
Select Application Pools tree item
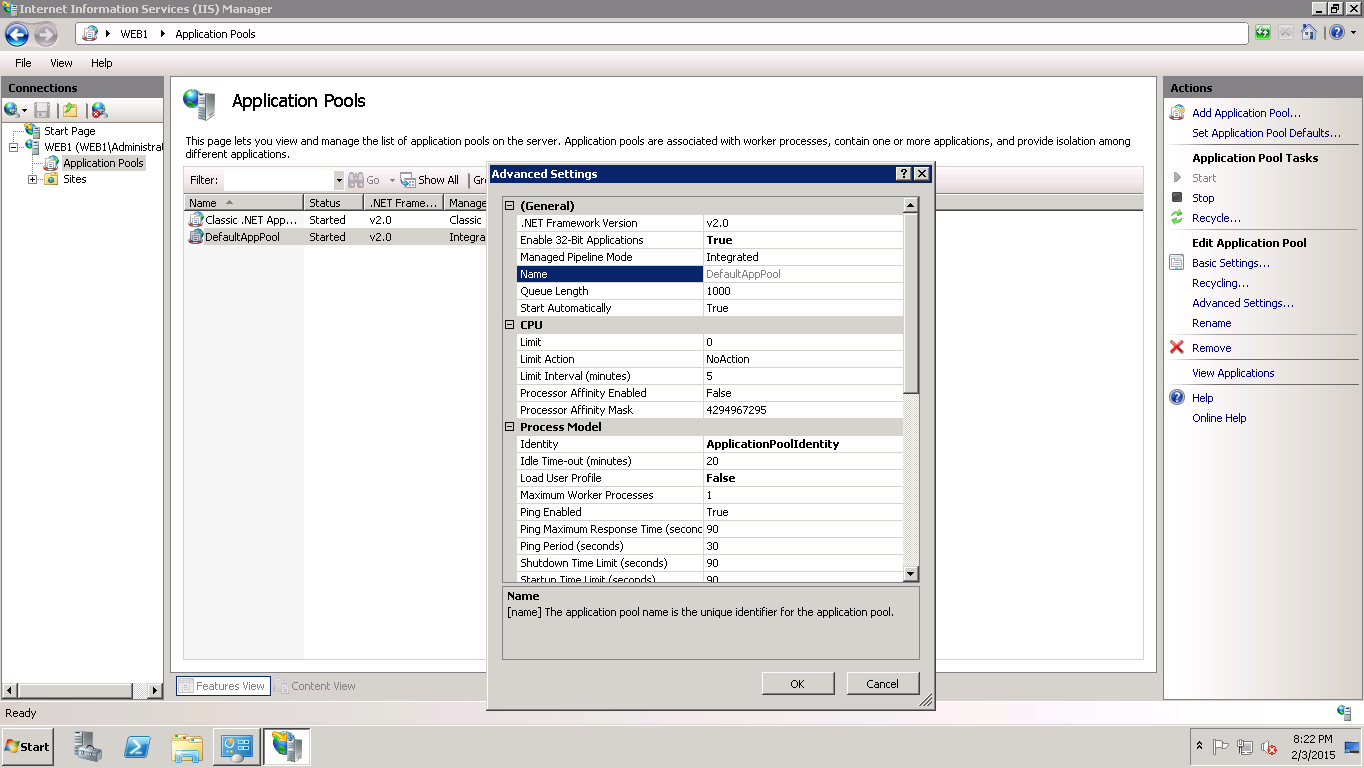[103, 163]
